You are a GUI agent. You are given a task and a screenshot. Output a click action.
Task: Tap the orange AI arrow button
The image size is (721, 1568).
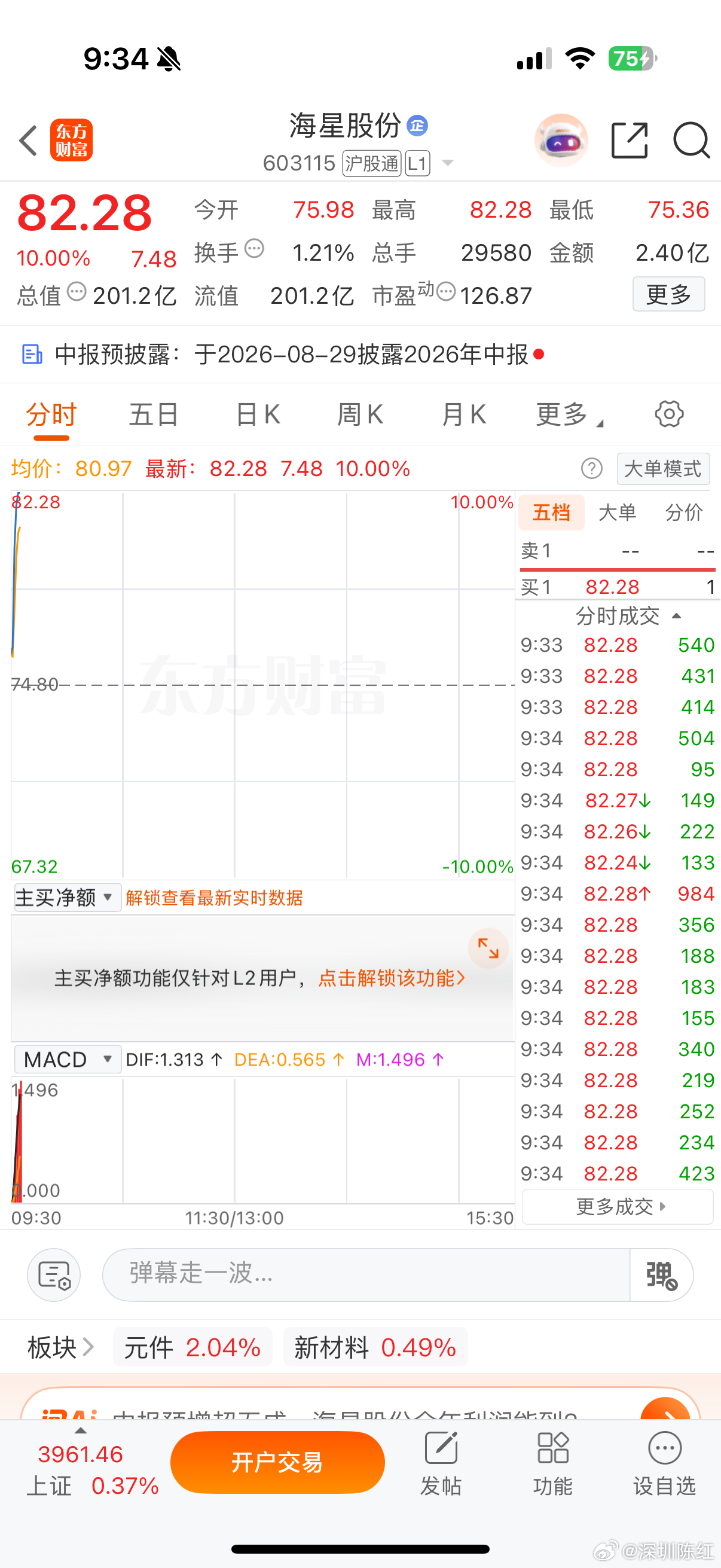point(665,1408)
